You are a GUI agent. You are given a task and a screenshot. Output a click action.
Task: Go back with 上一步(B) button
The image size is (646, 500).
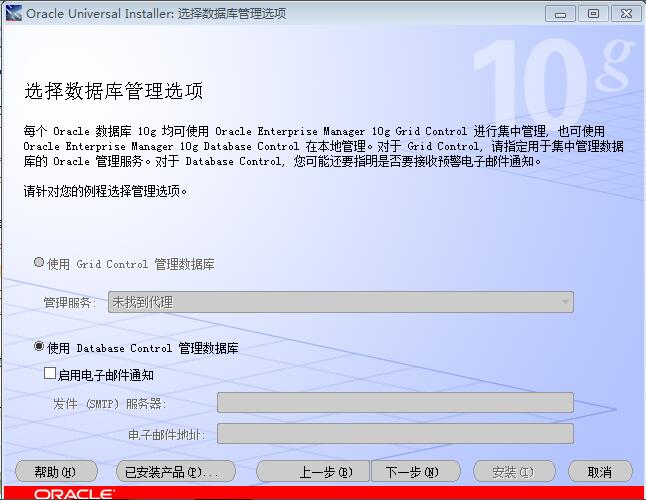[x=313, y=472]
